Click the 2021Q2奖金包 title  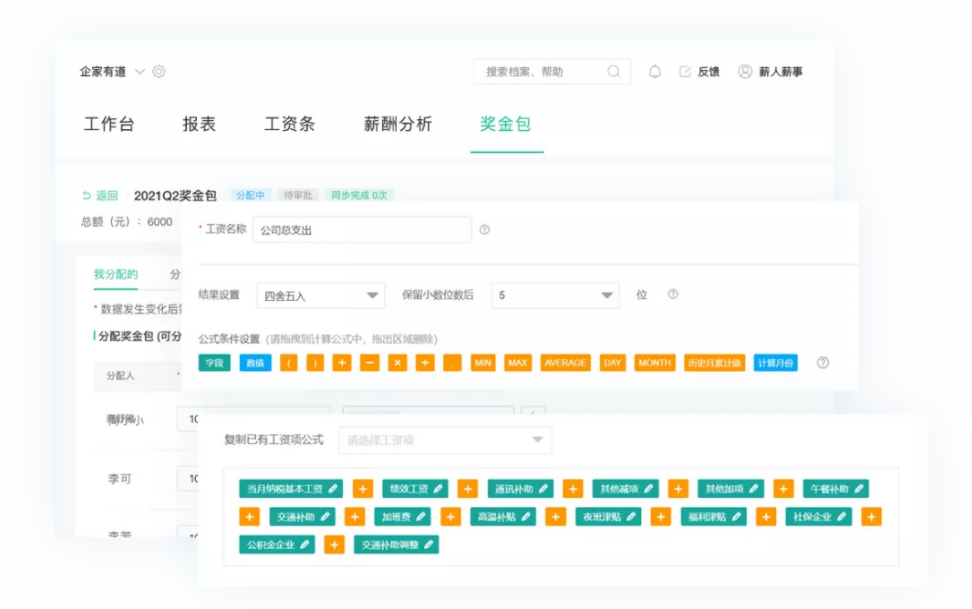point(175,196)
